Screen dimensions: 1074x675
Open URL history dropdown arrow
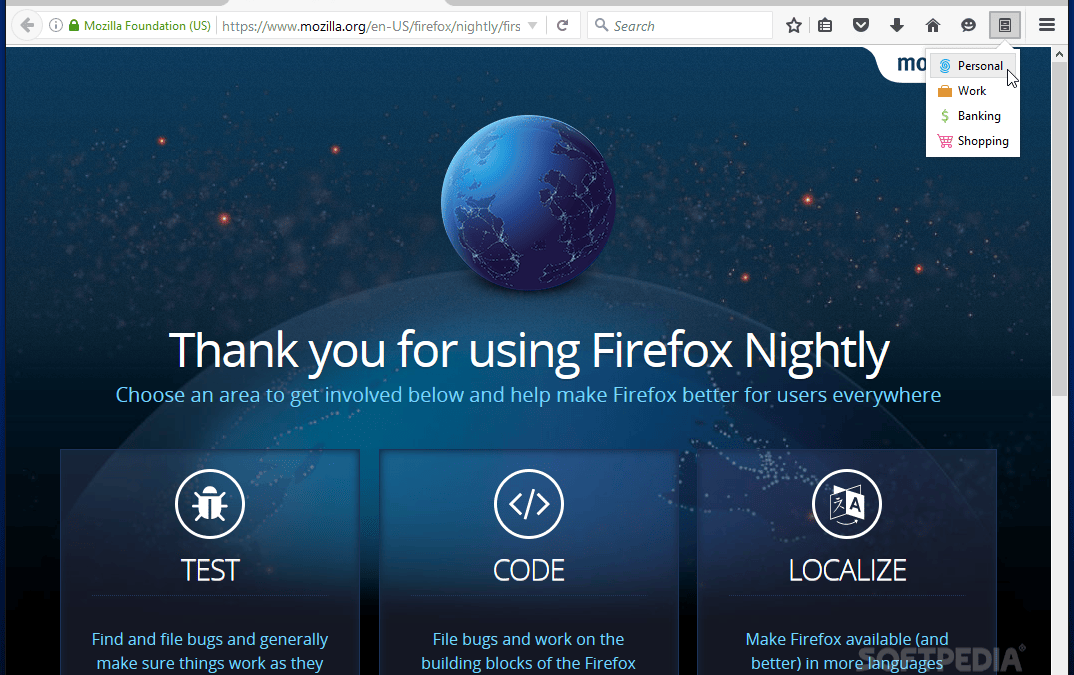click(532, 25)
